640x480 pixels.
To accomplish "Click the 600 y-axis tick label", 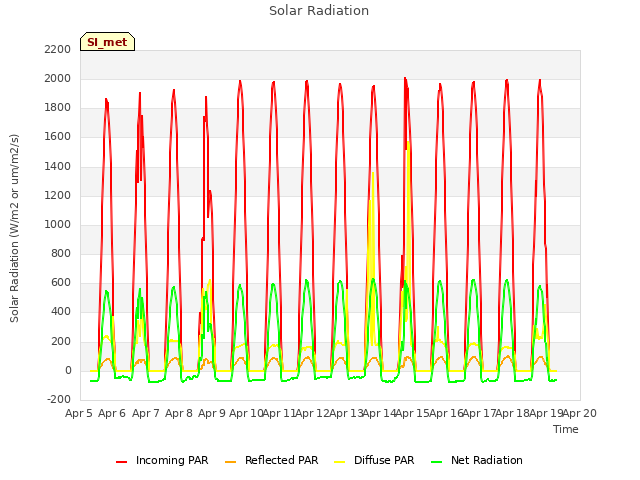I will tap(61, 283).
